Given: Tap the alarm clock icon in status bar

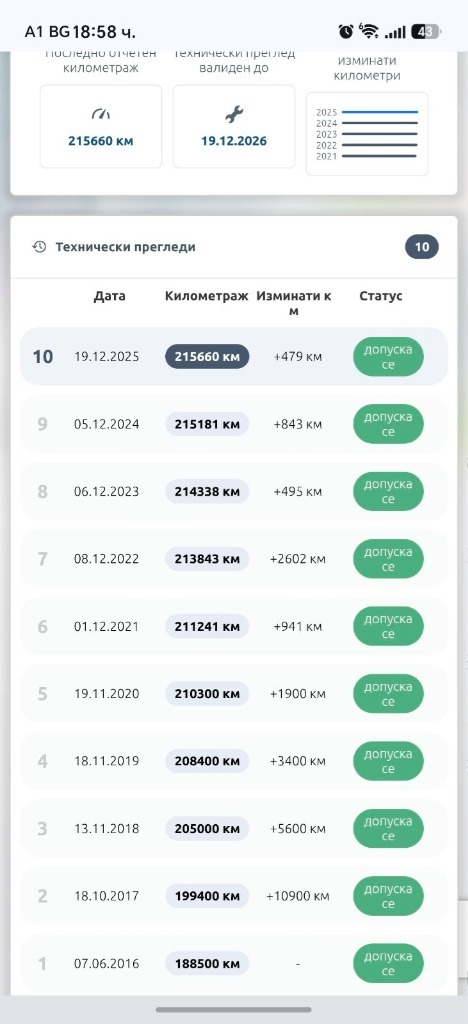Looking at the screenshot, I should [x=346, y=31].
